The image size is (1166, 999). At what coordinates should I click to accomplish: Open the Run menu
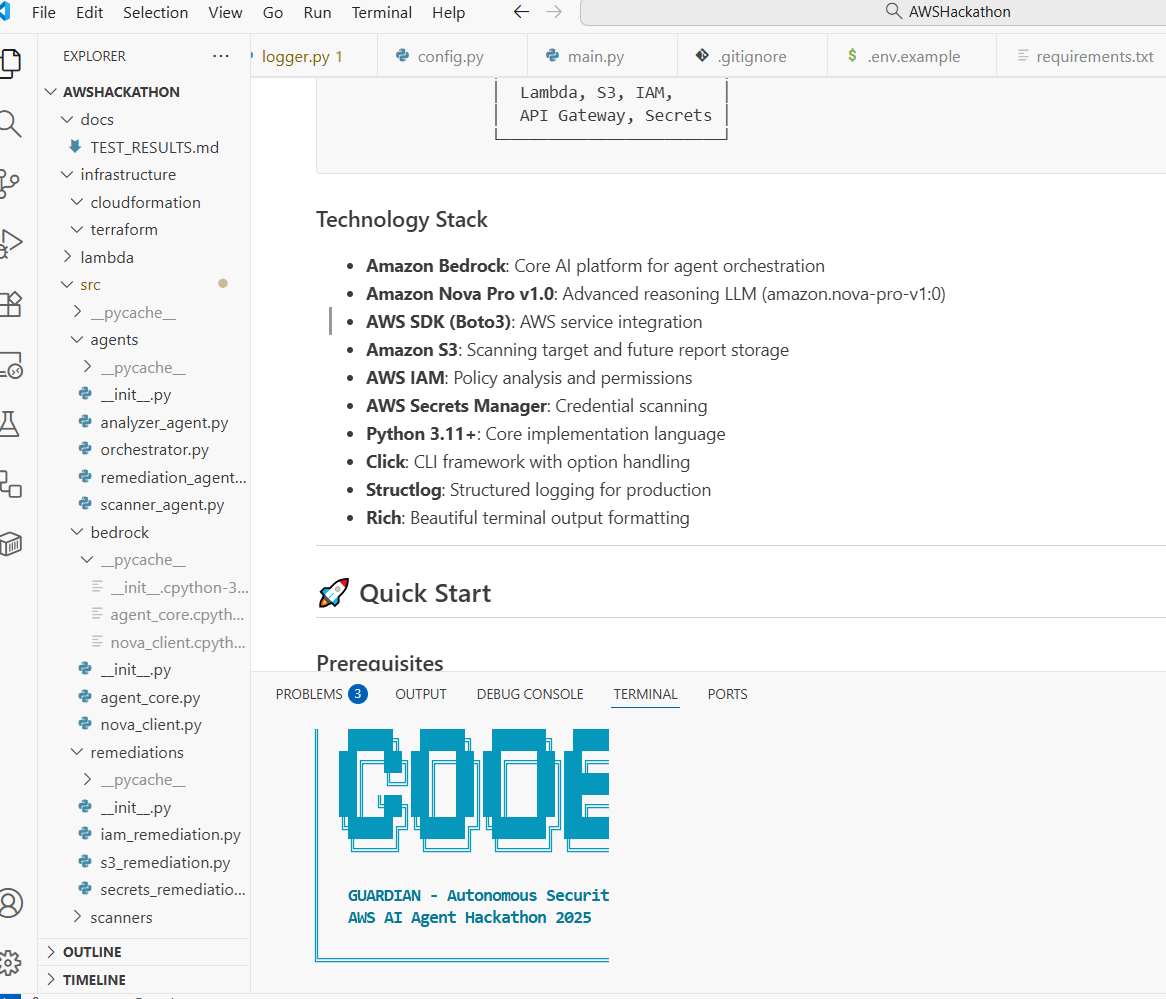[318, 13]
